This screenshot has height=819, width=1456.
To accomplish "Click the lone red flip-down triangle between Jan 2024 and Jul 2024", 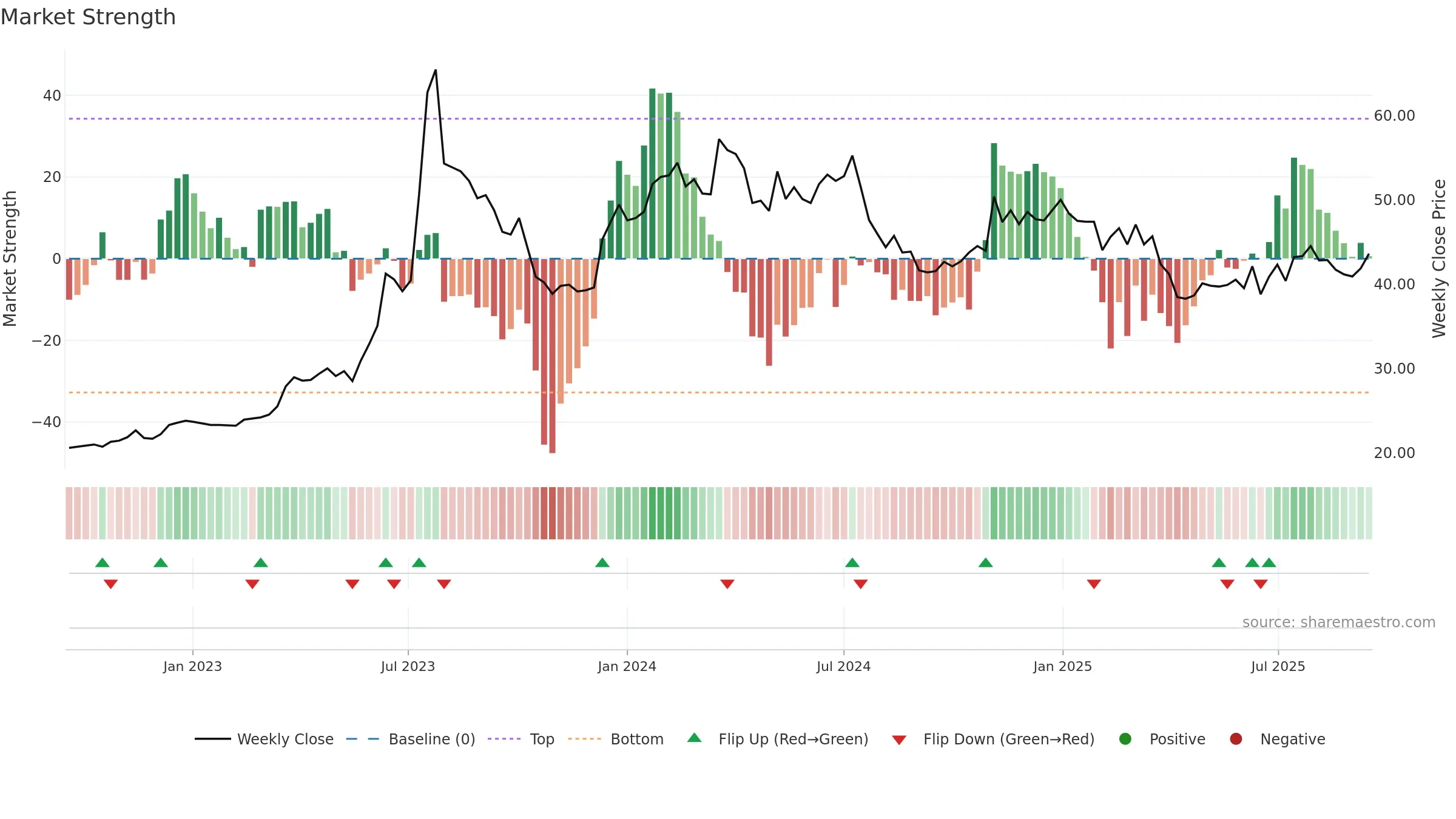I will [727, 584].
